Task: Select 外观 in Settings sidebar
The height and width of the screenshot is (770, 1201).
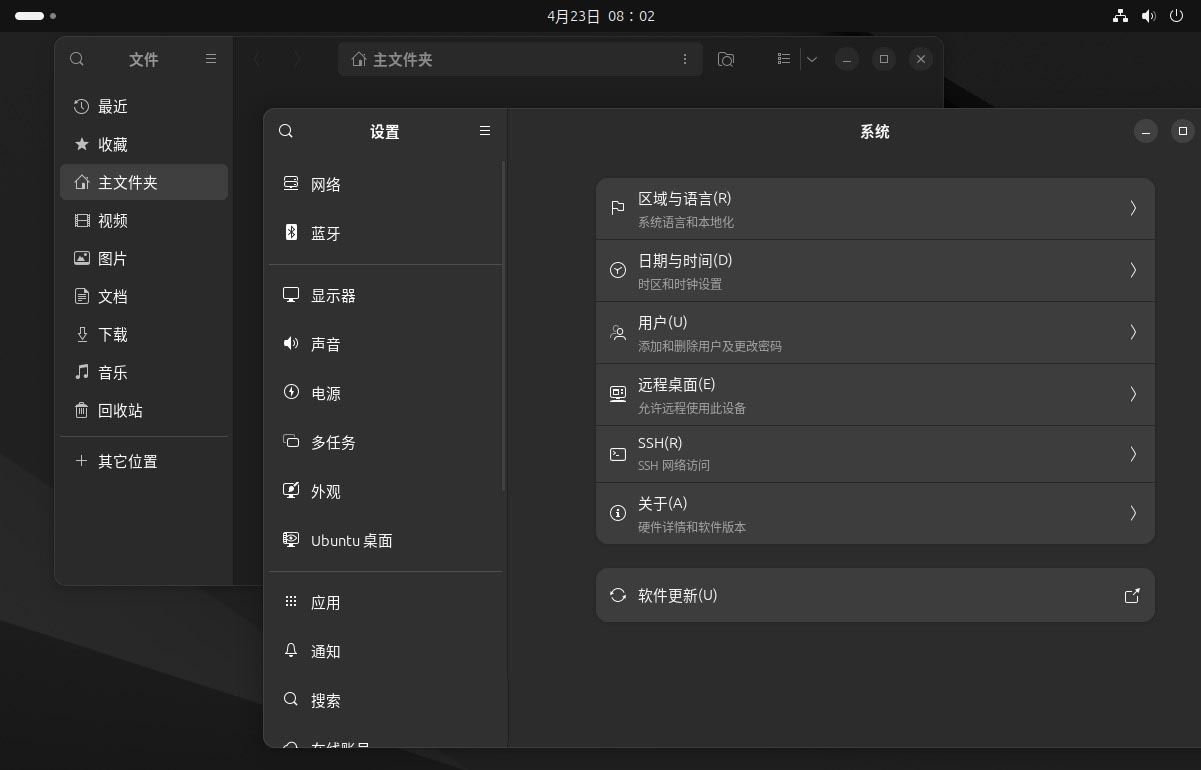Action: click(x=326, y=491)
